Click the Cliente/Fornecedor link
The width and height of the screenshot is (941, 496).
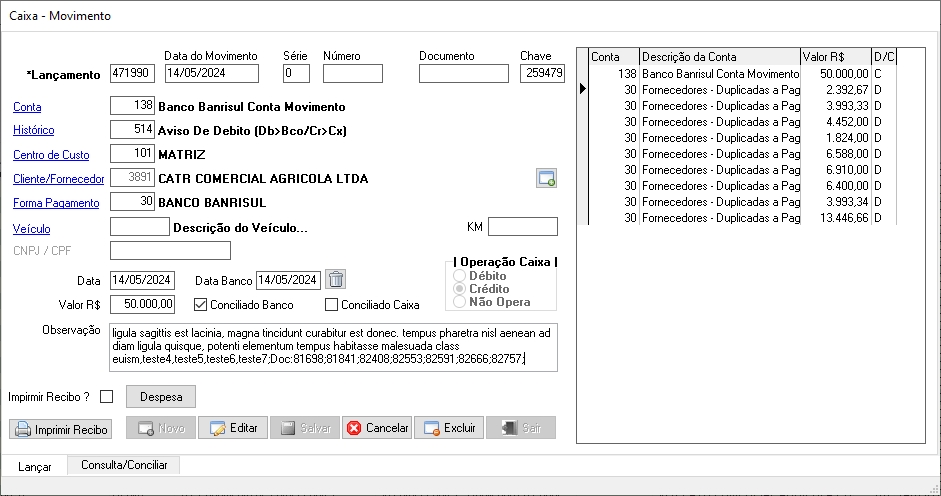59,179
